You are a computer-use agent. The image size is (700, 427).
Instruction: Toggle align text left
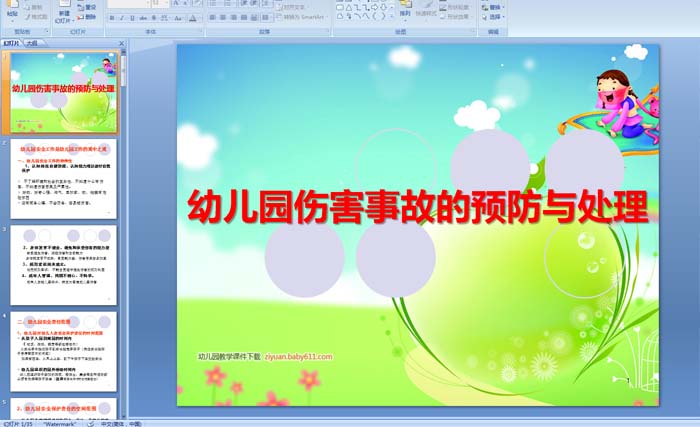[212, 17]
